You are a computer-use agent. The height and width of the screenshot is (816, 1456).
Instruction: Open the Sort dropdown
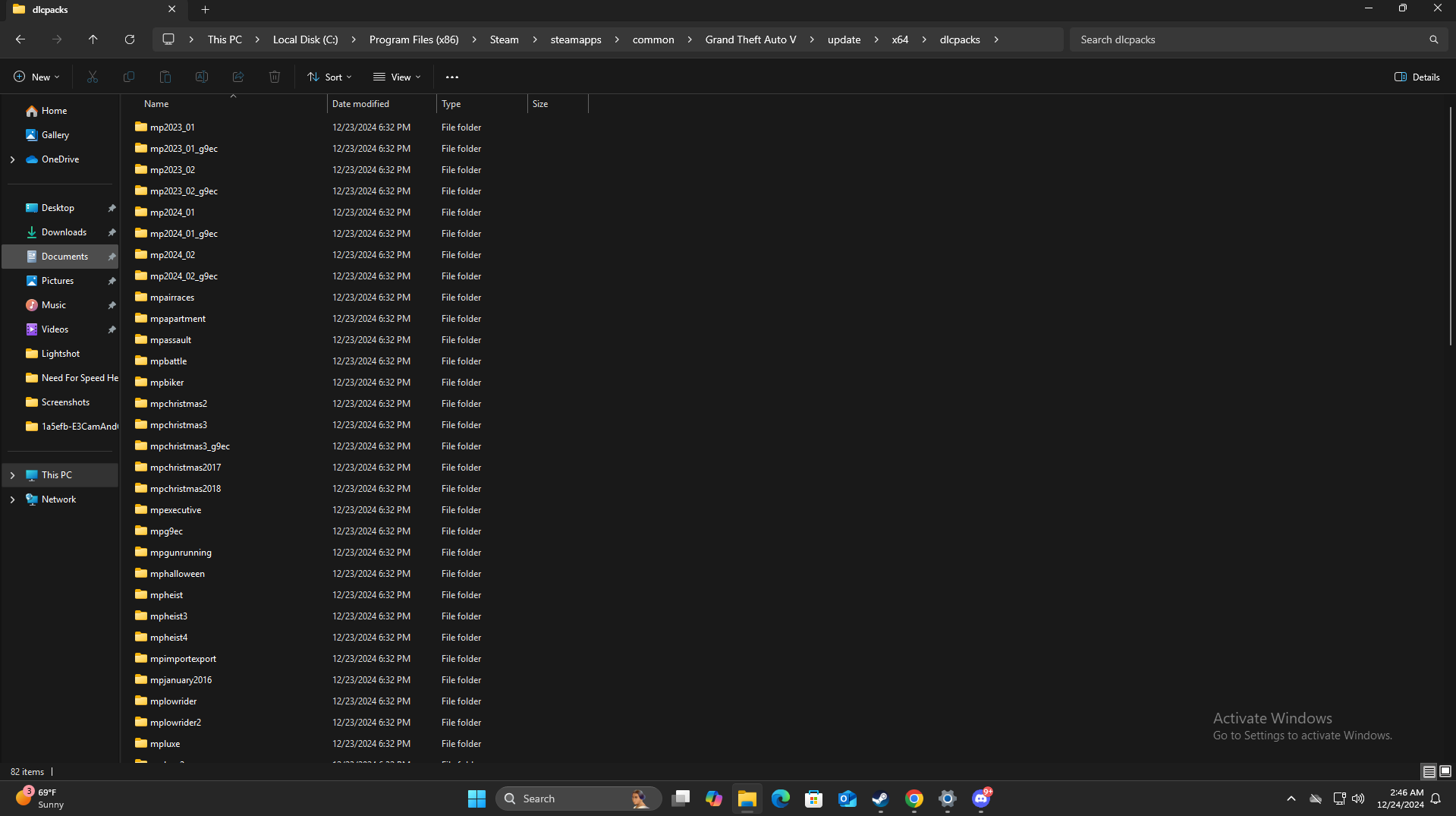329,77
